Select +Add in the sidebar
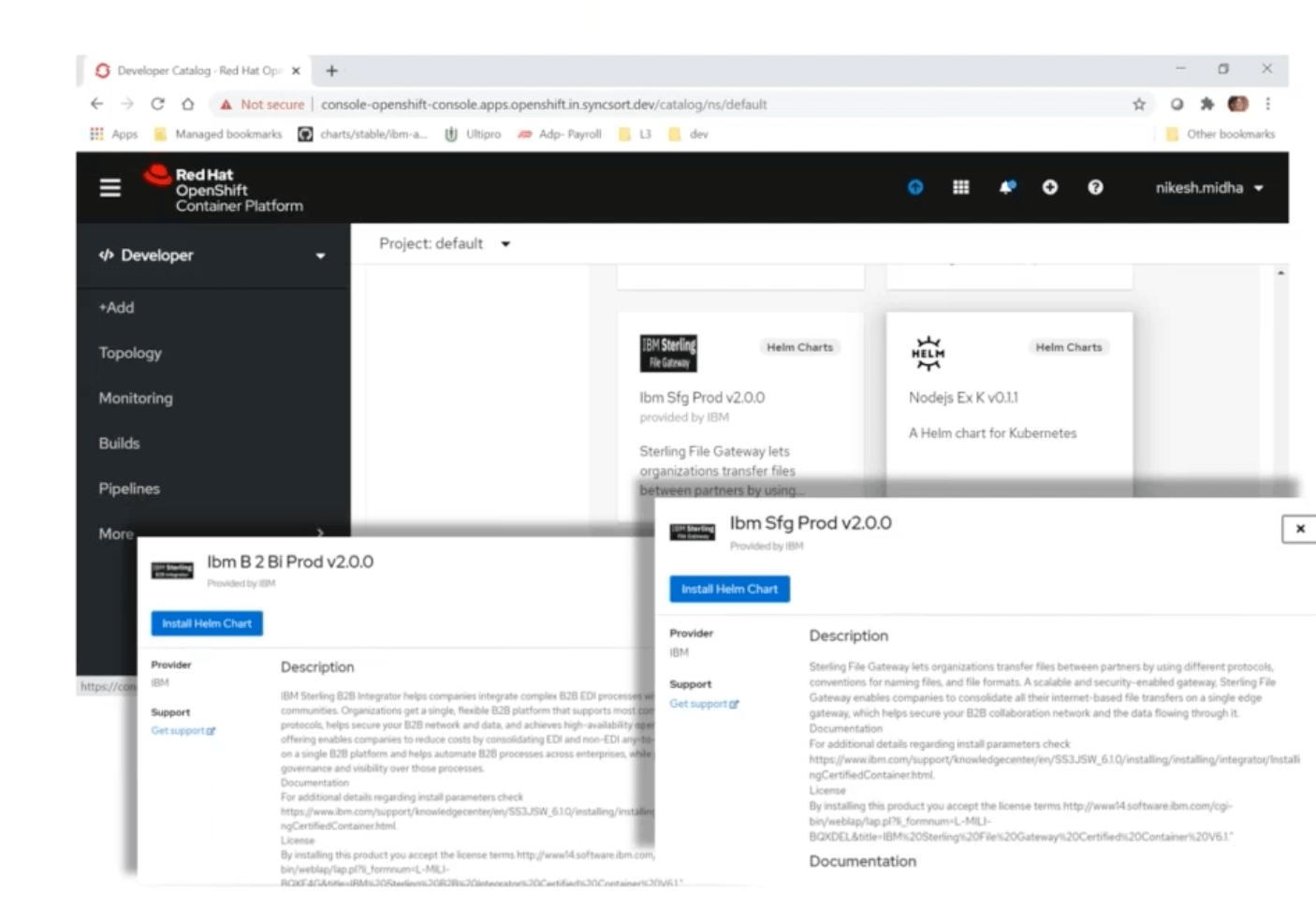The image size is (1316, 906). 117,307
